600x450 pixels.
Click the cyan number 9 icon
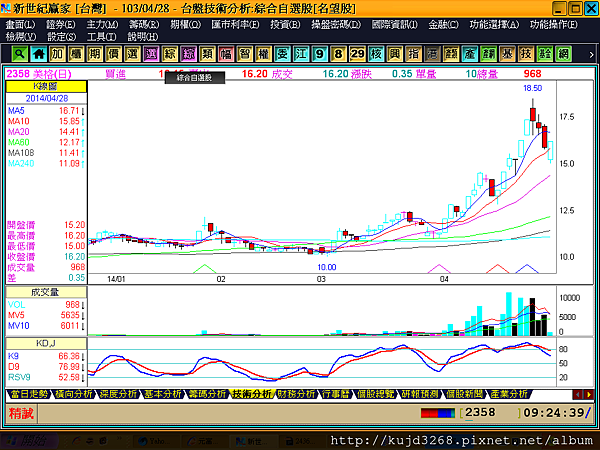tap(320, 54)
